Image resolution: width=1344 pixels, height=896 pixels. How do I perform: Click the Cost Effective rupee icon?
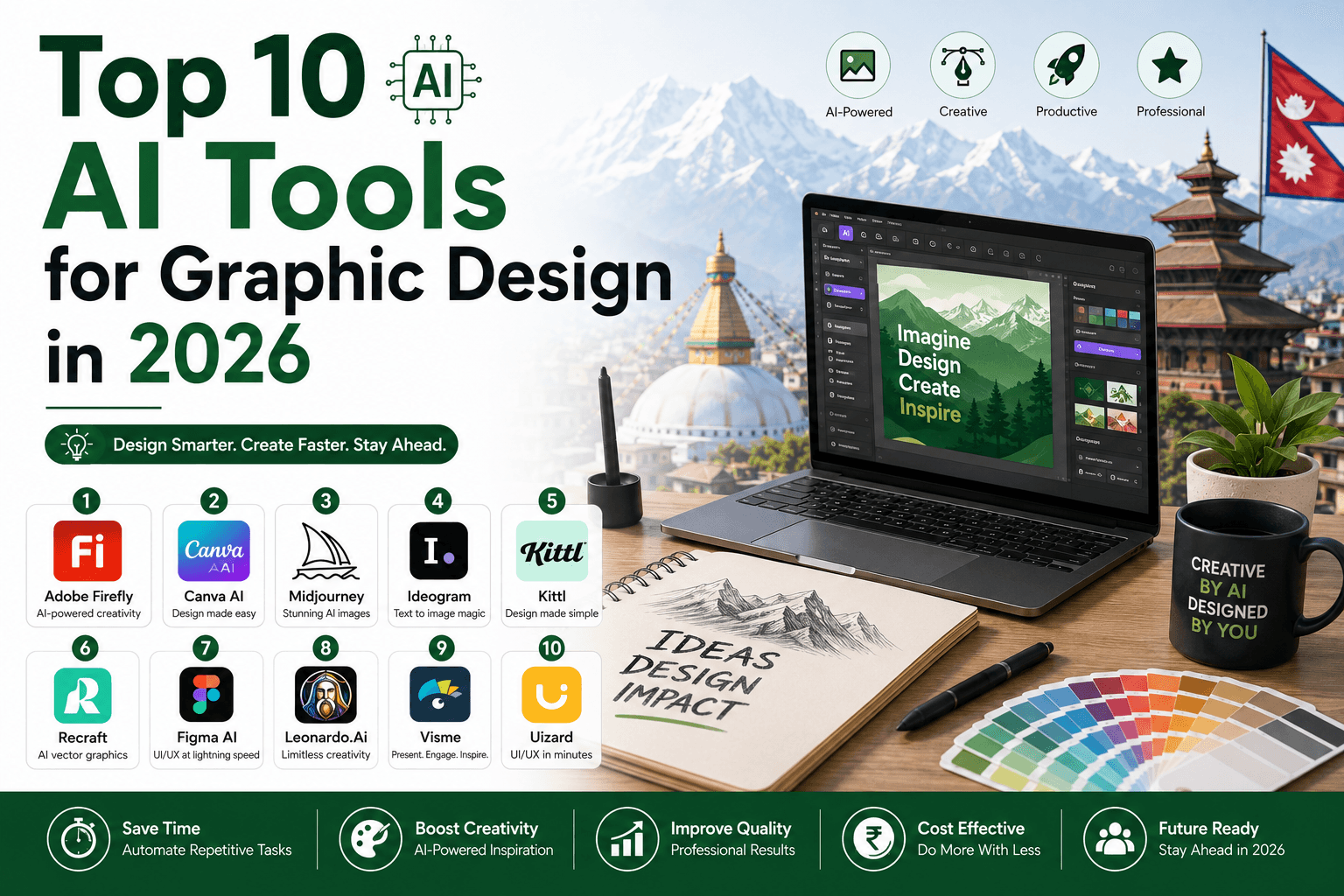tap(874, 839)
